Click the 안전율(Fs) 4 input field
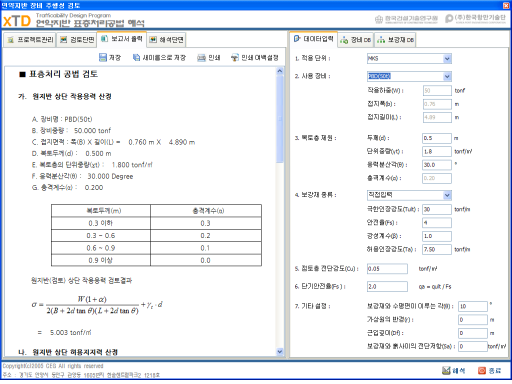The width and height of the screenshot is (512, 384). click(437, 223)
